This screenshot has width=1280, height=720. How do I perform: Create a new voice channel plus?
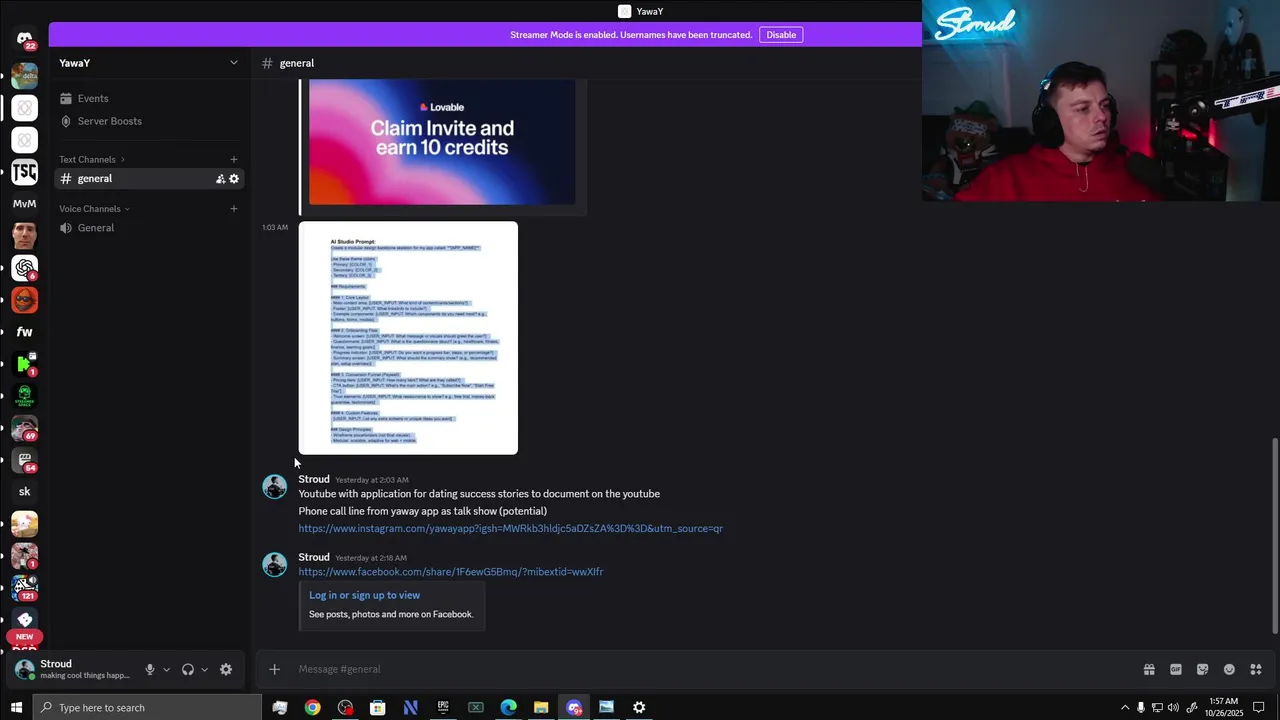click(234, 209)
